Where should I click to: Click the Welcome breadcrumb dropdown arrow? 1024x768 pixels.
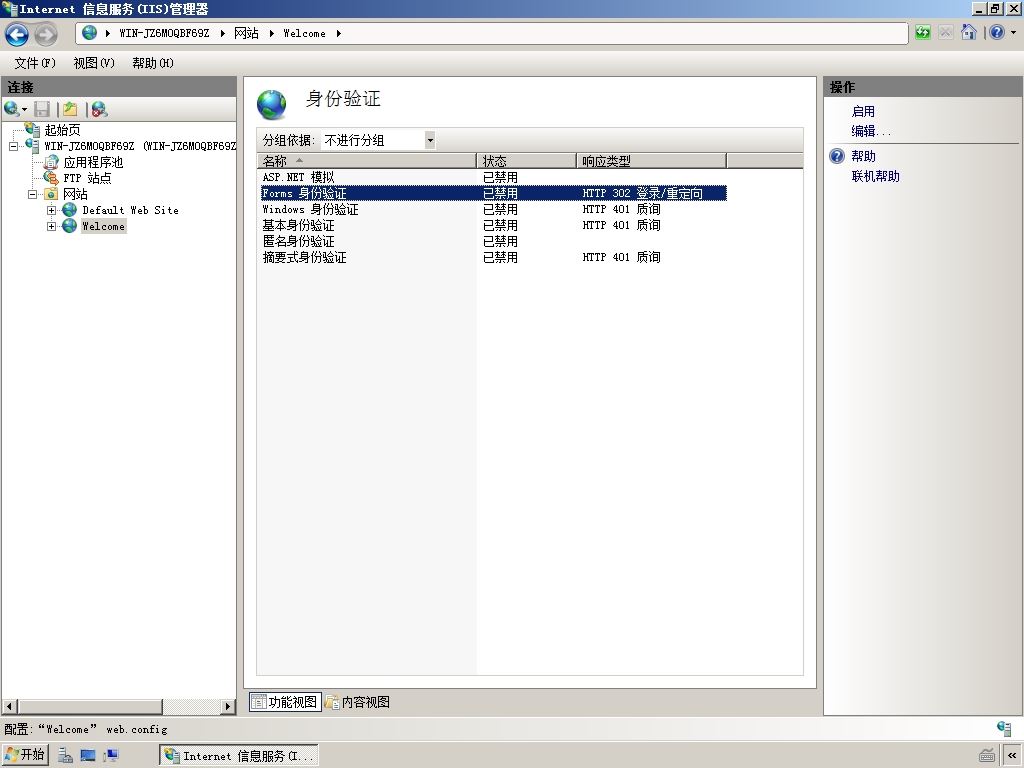click(x=338, y=33)
